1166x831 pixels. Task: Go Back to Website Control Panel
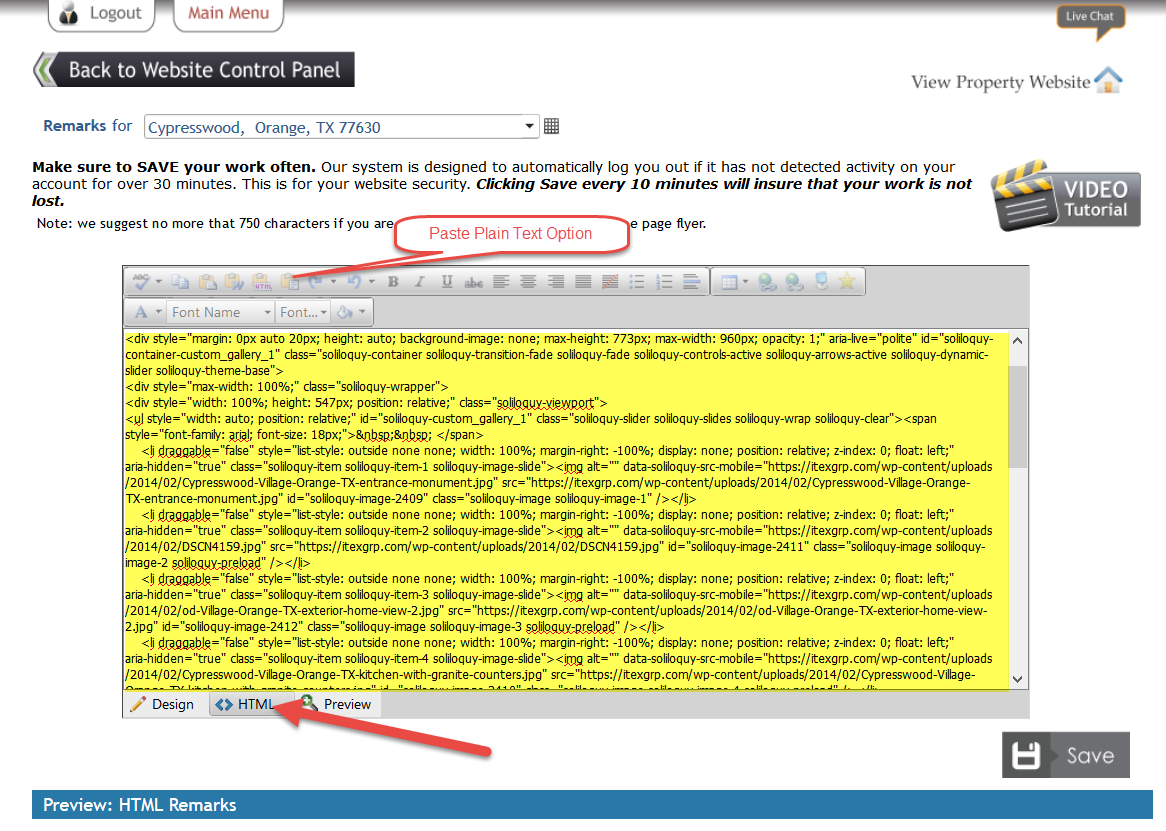(x=194, y=70)
